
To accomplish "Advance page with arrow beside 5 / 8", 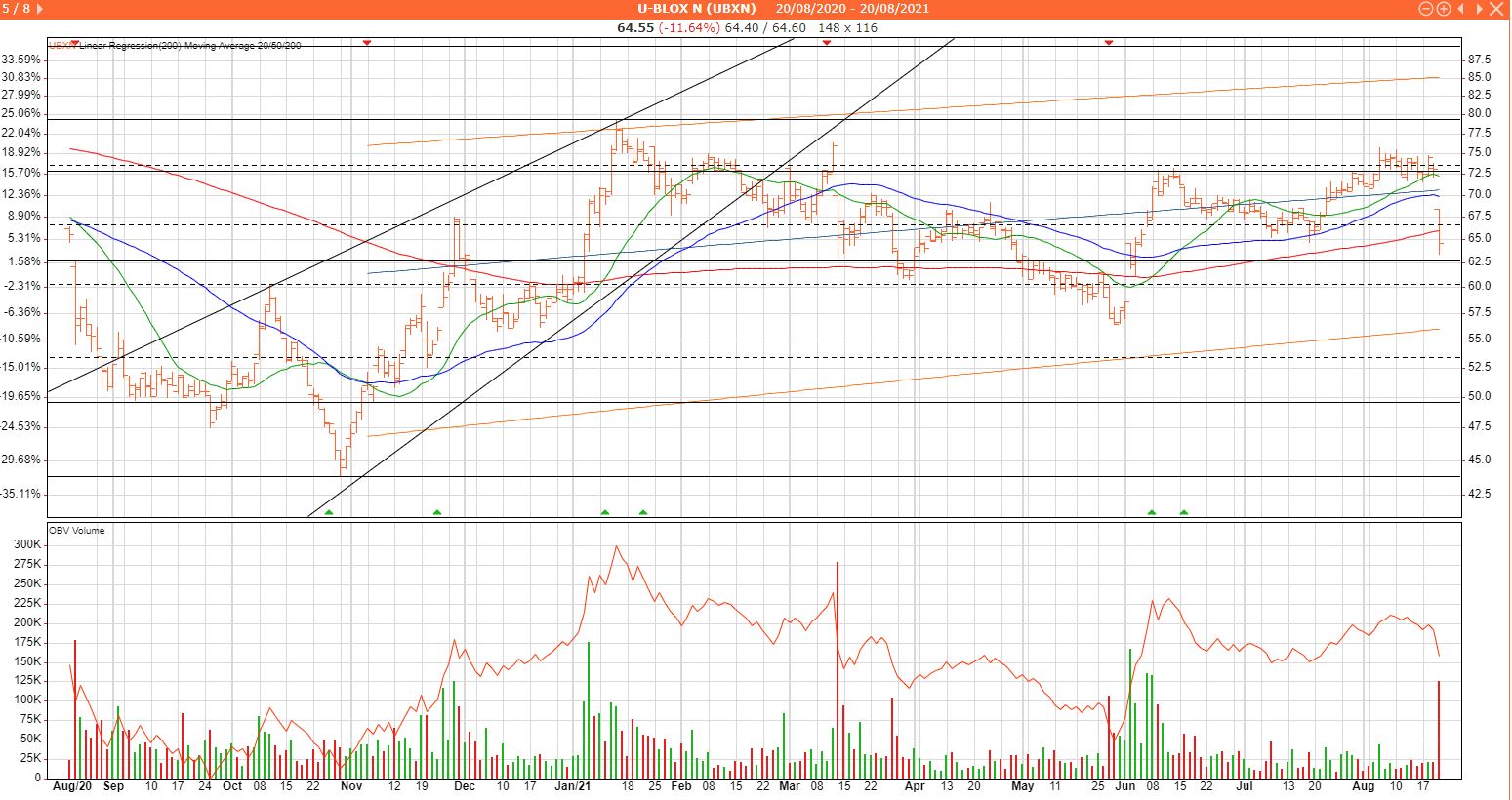I will [x=39, y=9].
